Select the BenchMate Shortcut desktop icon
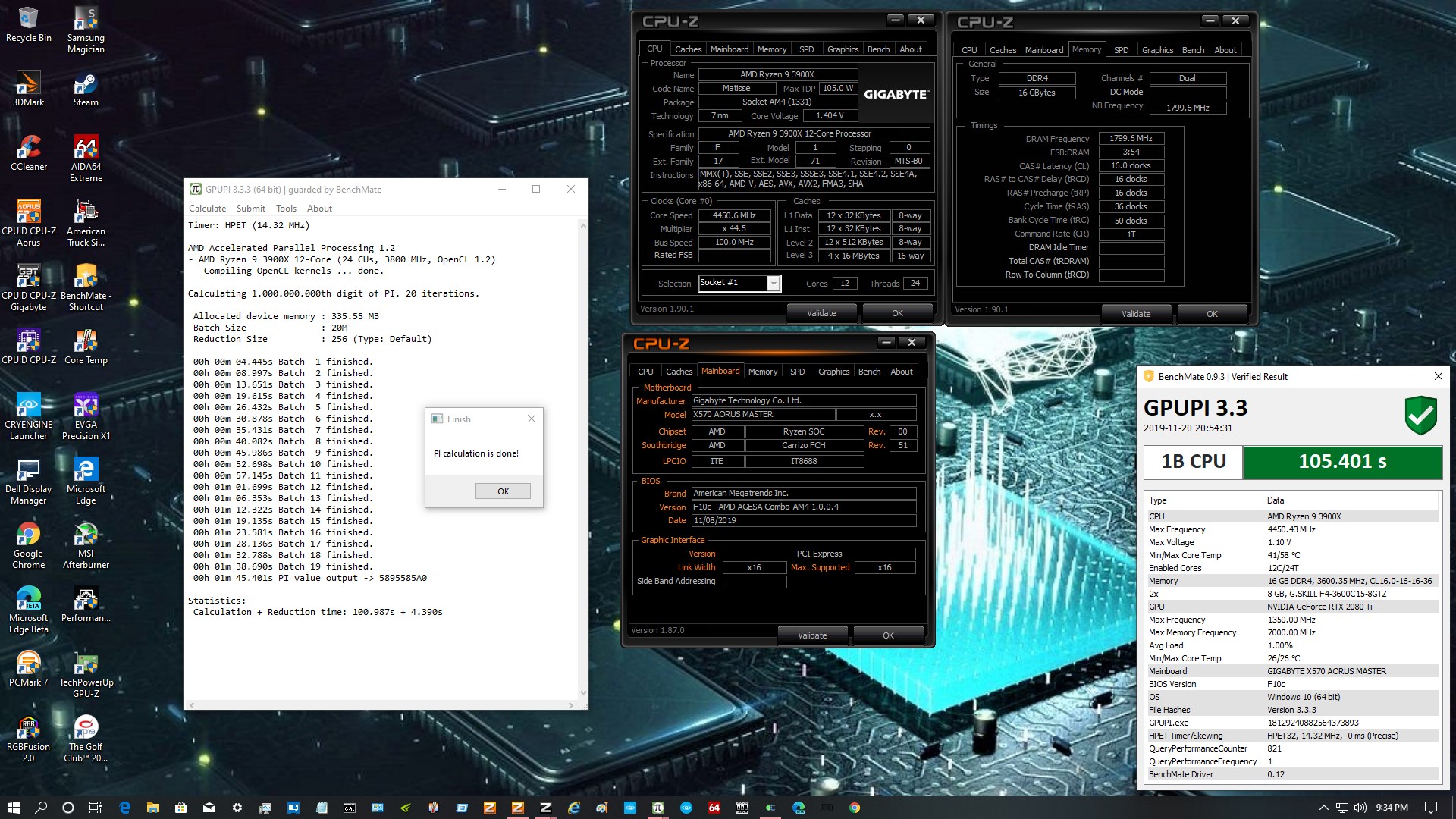1456x819 pixels. click(86, 288)
